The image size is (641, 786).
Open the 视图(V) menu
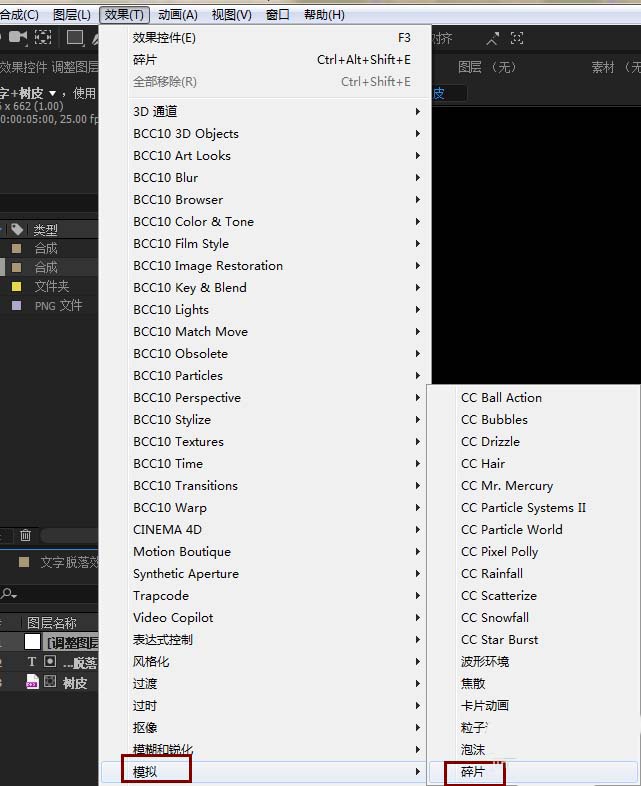[x=232, y=15]
